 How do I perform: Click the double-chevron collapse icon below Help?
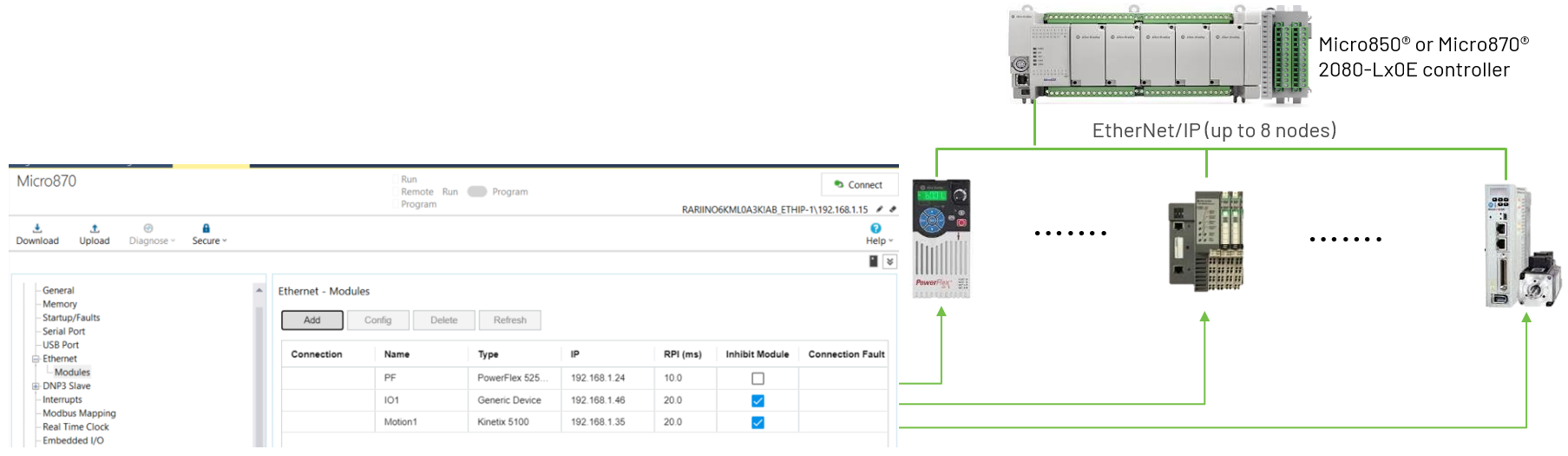(x=889, y=261)
